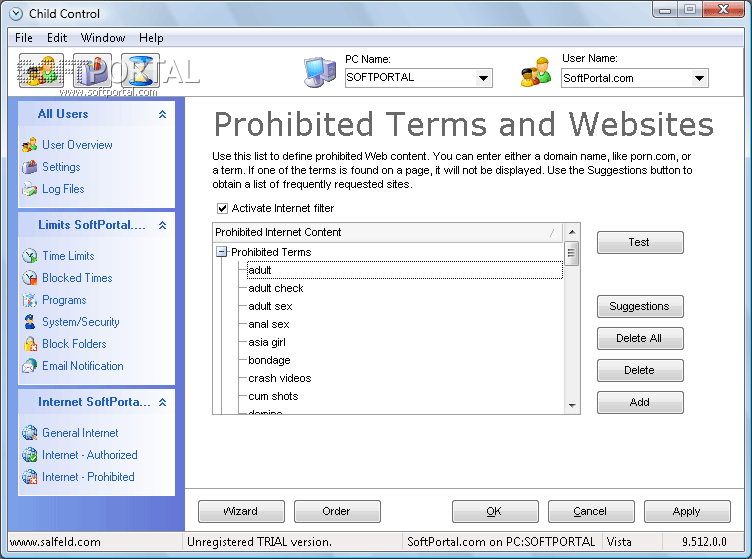
Task: Click the hourglass time toolbar icon
Action: coord(140,71)
